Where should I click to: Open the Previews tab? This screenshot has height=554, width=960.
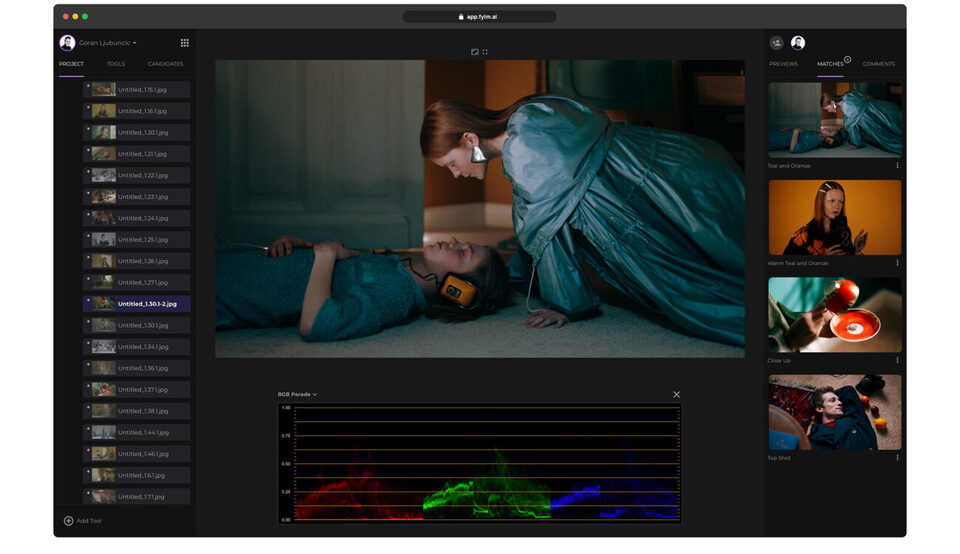tap(783, 64)
